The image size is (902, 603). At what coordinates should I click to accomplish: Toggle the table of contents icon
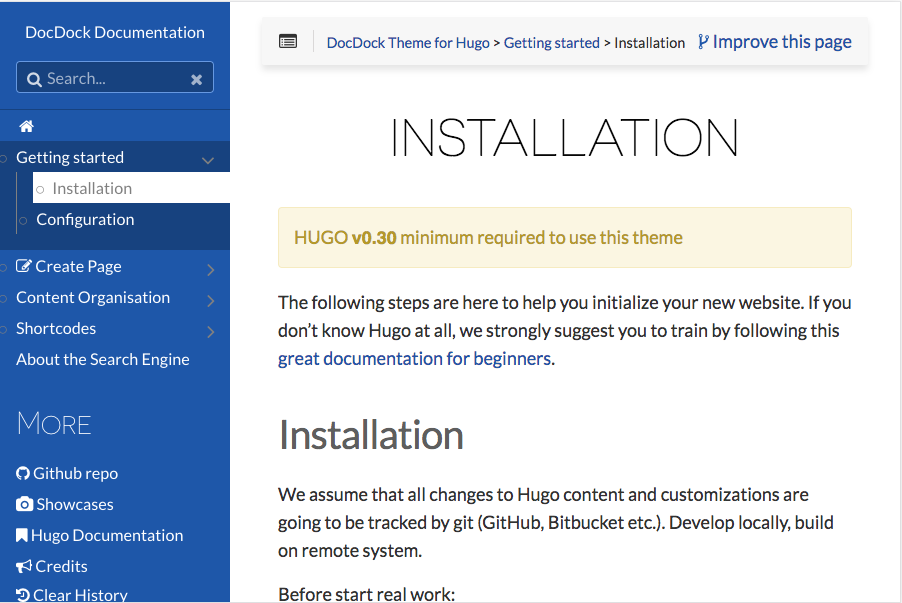pyautogui.click(x=288, y=42)
